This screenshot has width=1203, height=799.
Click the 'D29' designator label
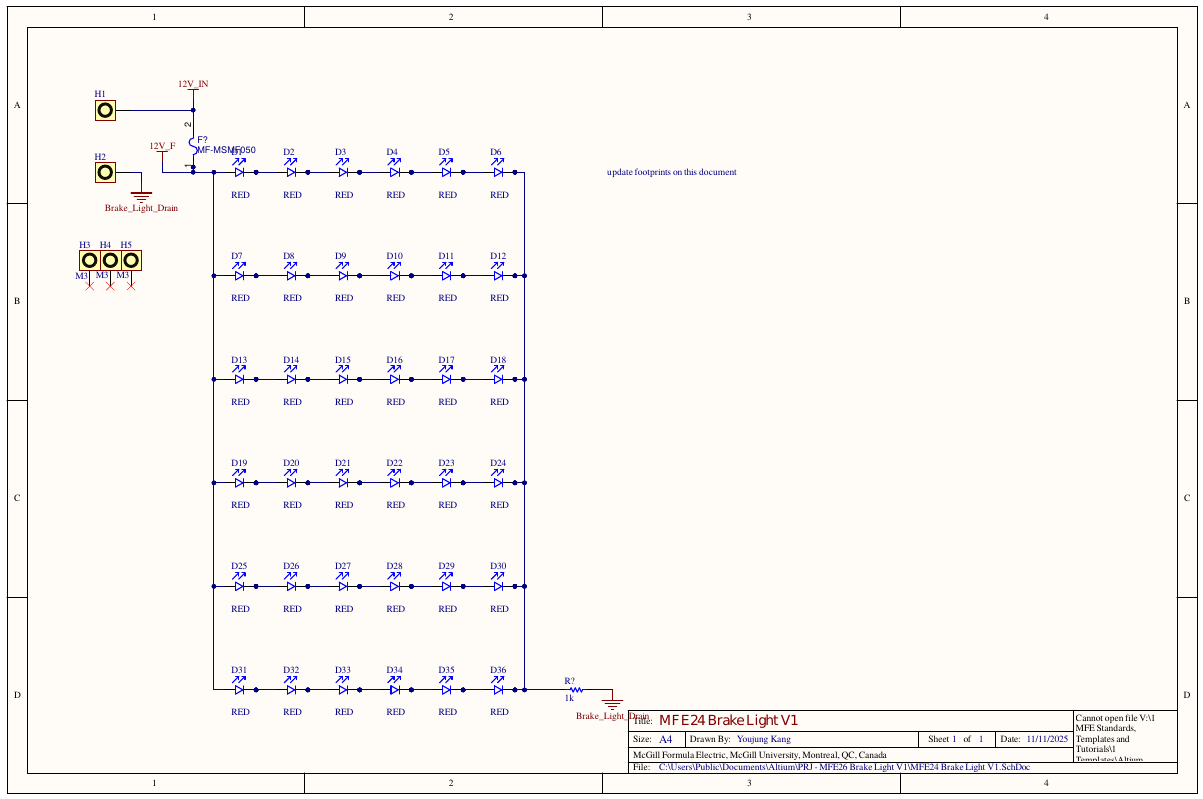click(x=446, y=566)
